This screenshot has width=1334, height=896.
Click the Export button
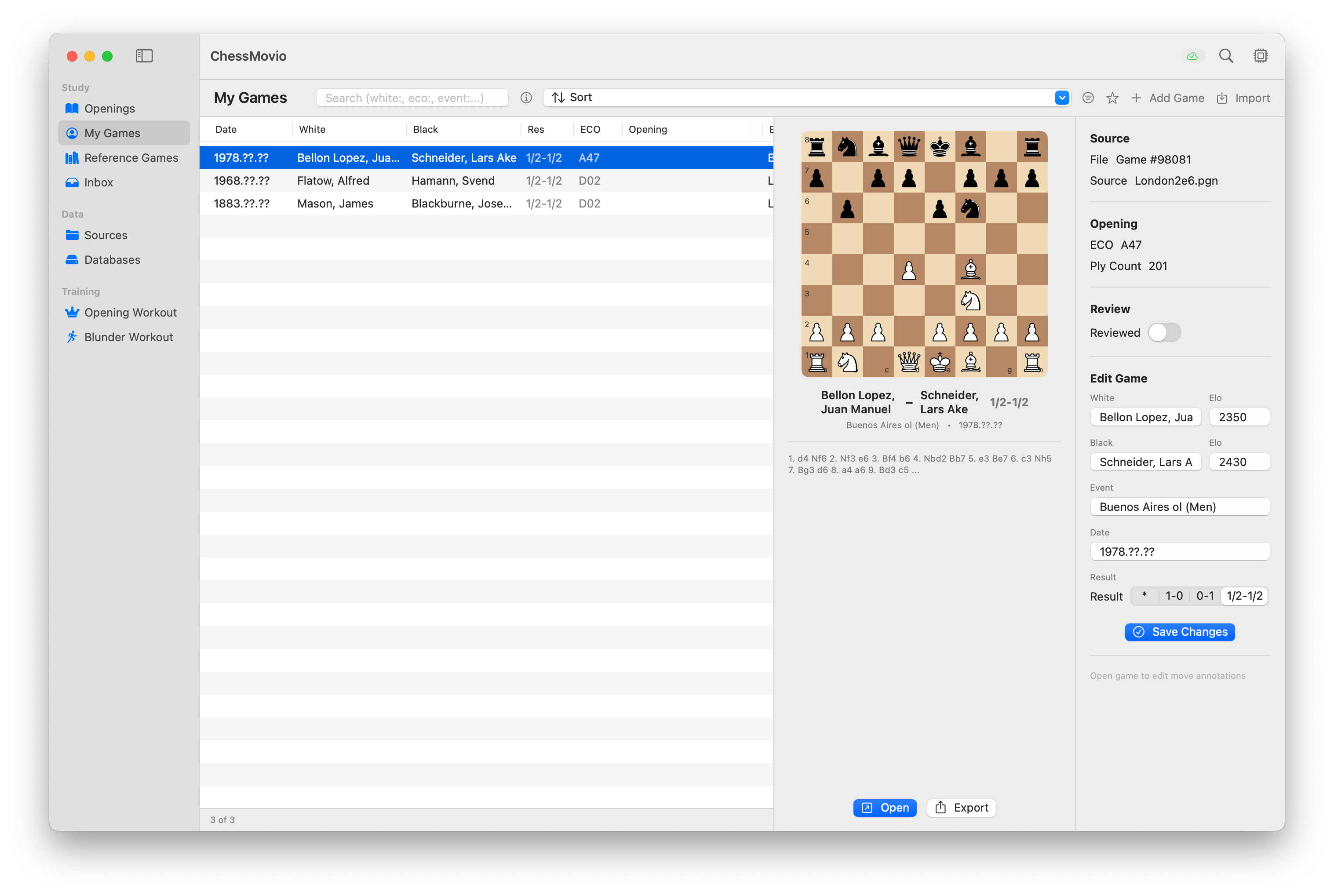click(x=961, y=808)
